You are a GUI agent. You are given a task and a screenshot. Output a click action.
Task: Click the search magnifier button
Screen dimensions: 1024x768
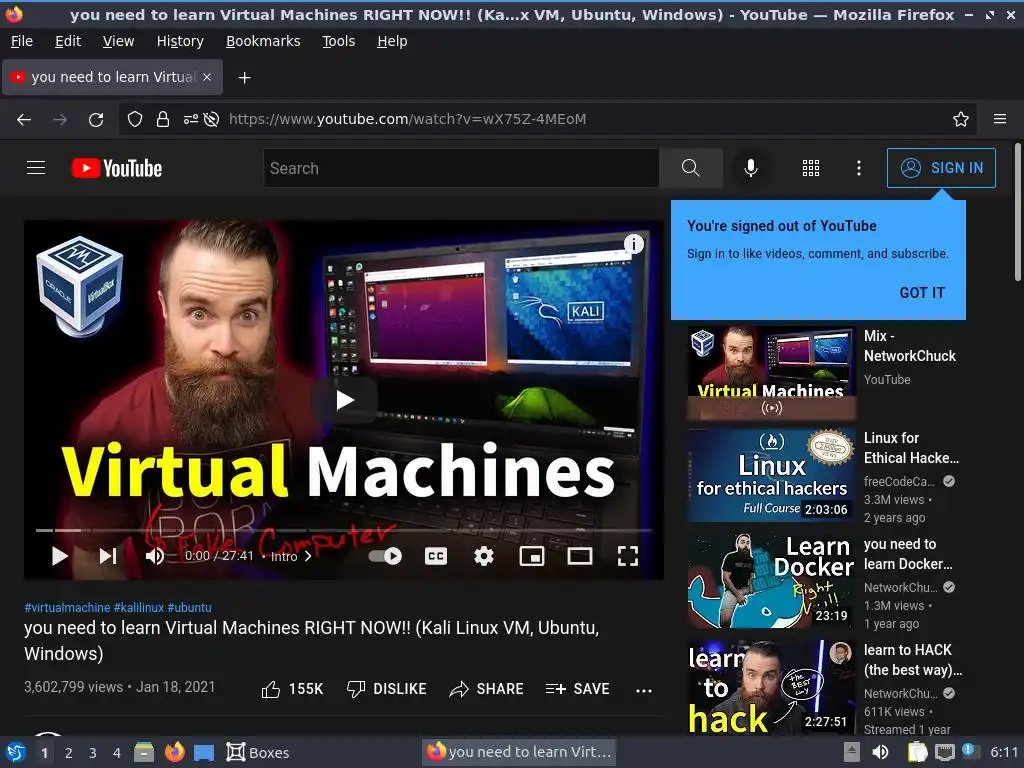click(x=690, y=168)
